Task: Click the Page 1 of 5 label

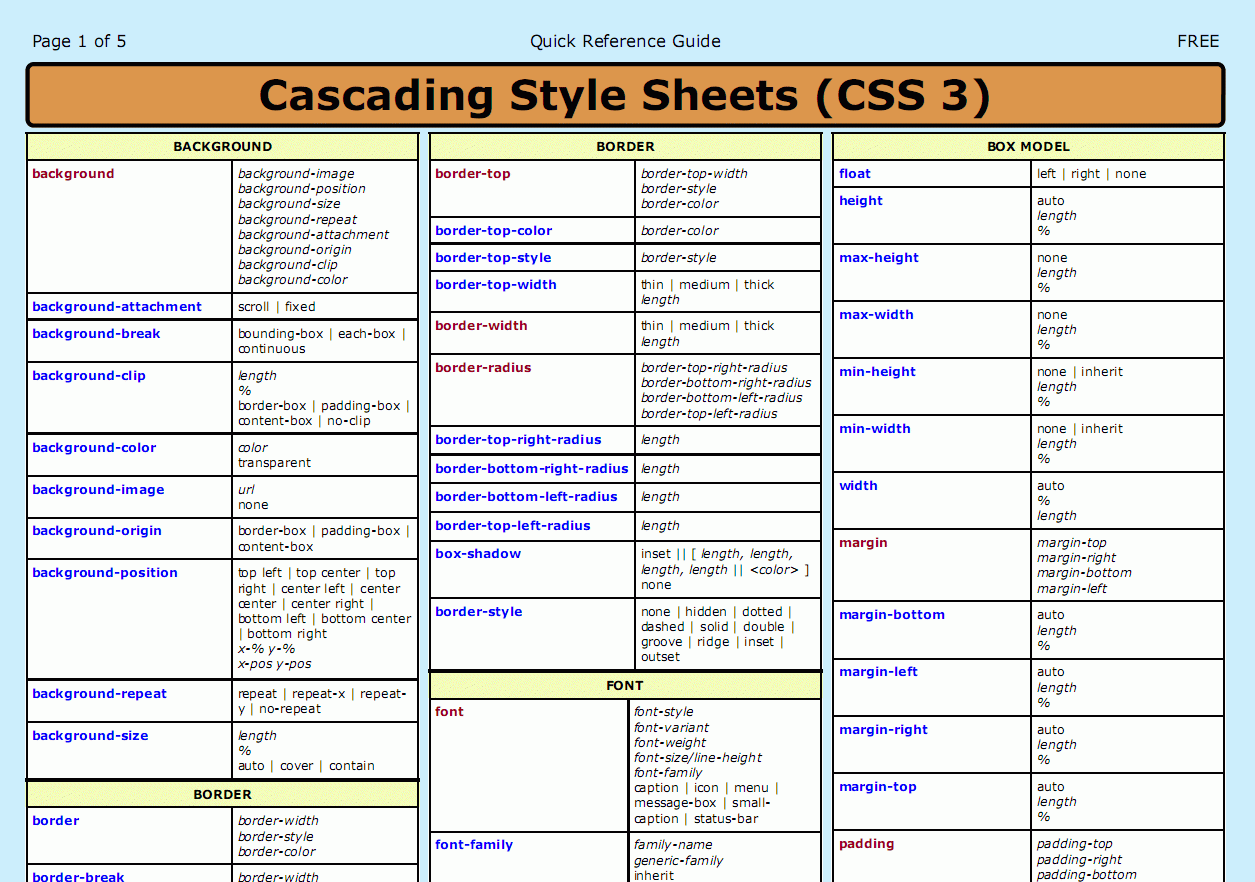Action: click(79, 41)
